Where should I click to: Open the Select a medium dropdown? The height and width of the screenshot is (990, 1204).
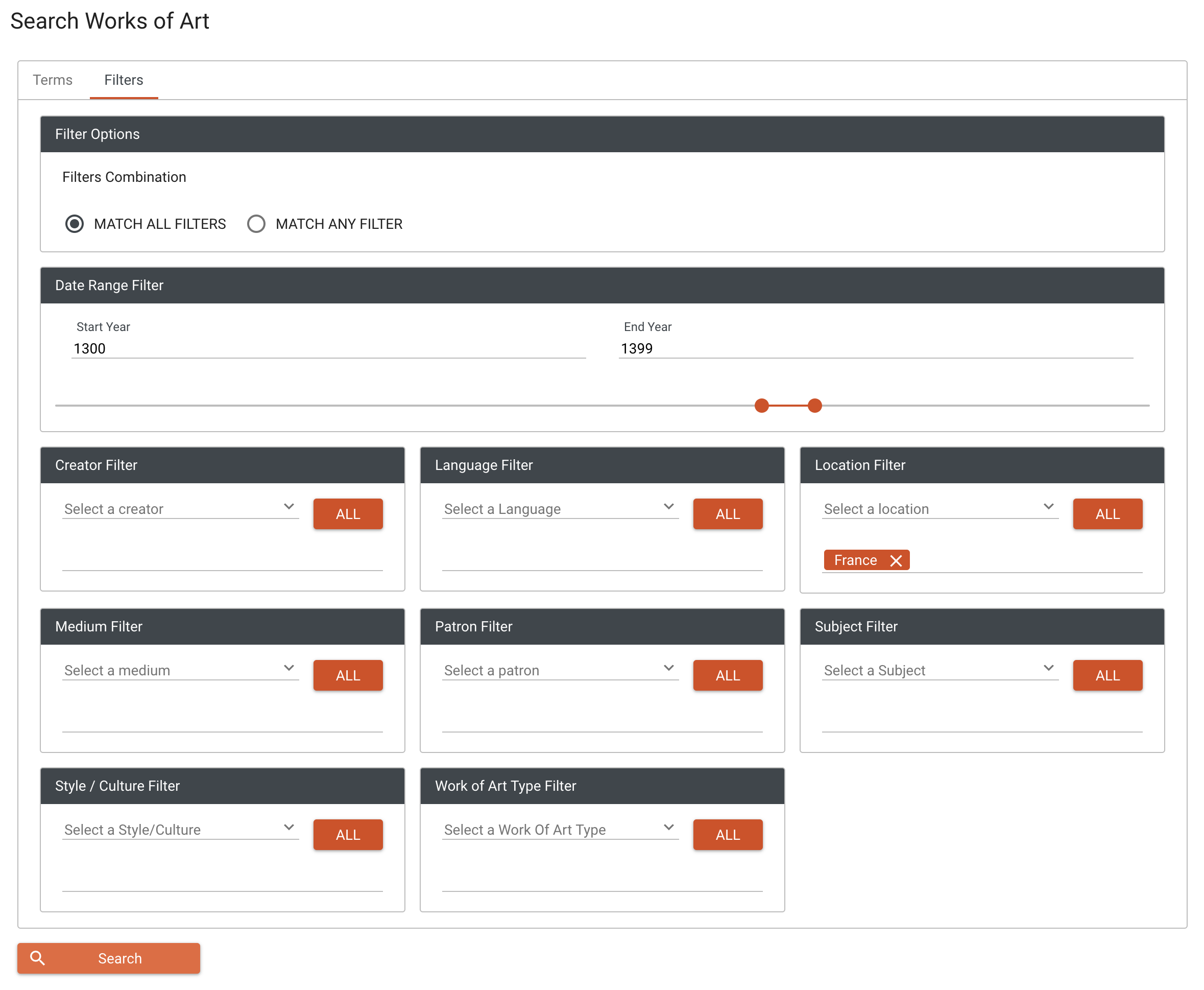click(180, 670)
